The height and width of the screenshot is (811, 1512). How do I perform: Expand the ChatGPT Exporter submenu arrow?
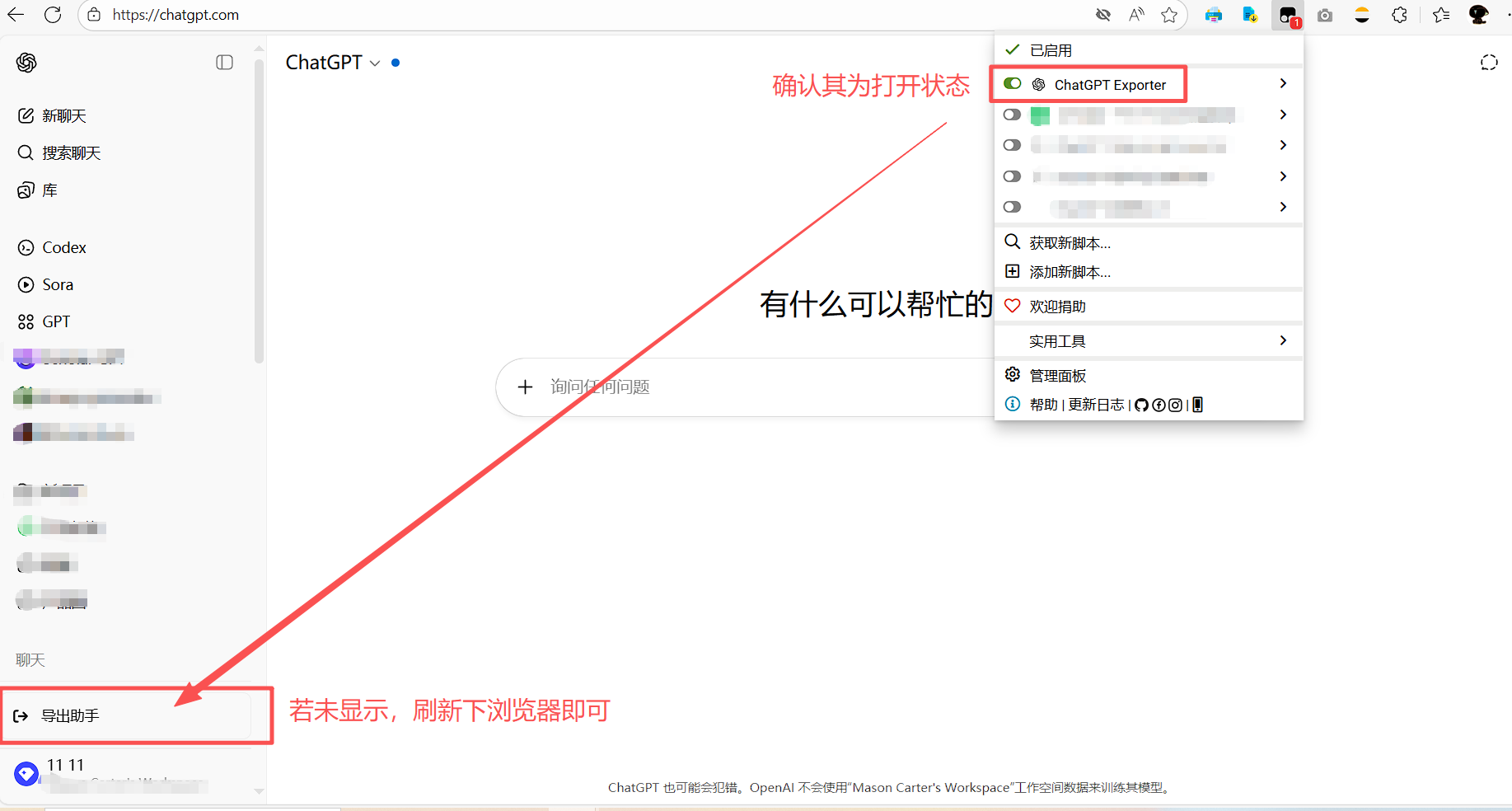1283,83
